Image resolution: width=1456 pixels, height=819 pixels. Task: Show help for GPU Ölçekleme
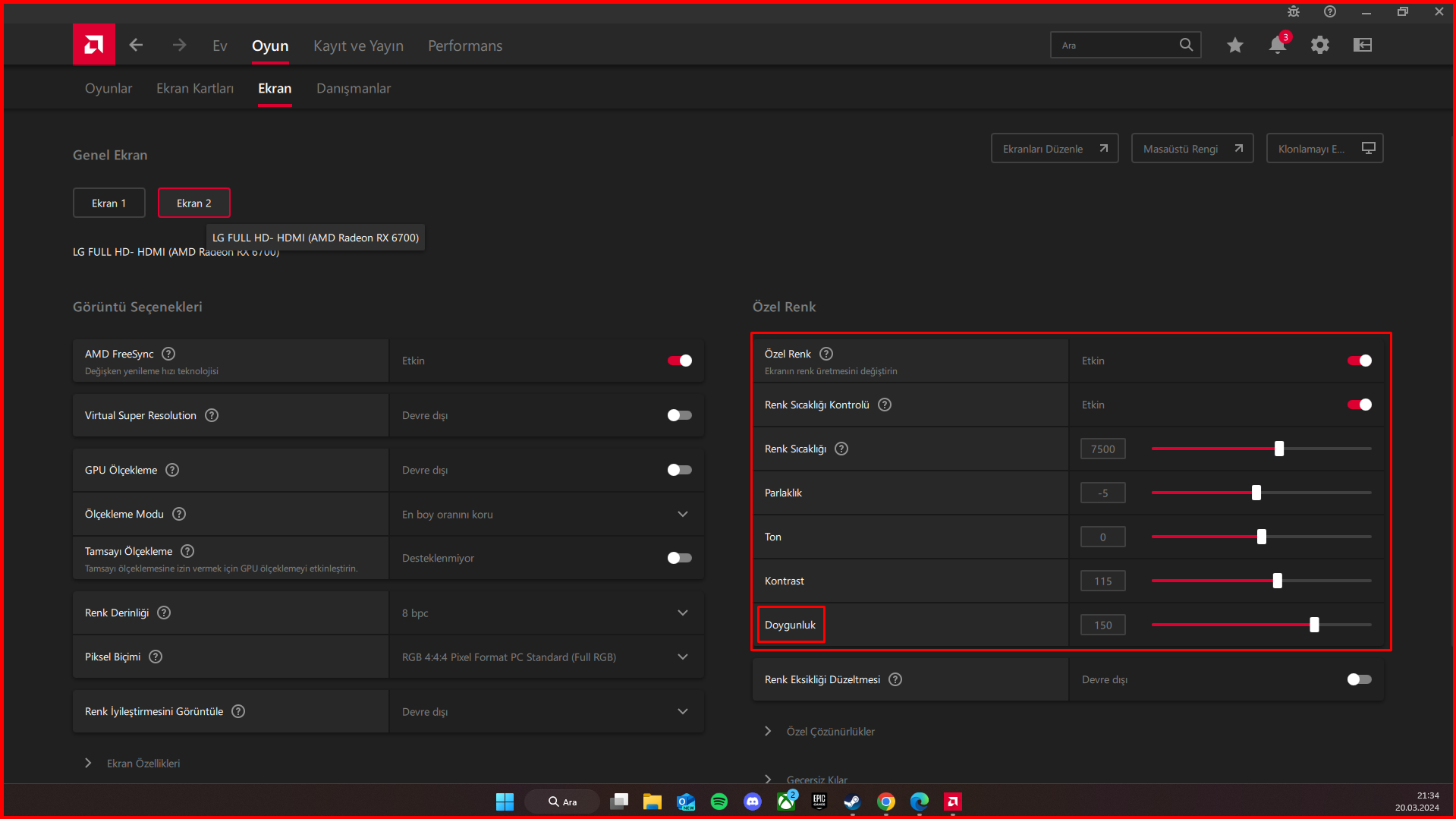pos(172,470)
